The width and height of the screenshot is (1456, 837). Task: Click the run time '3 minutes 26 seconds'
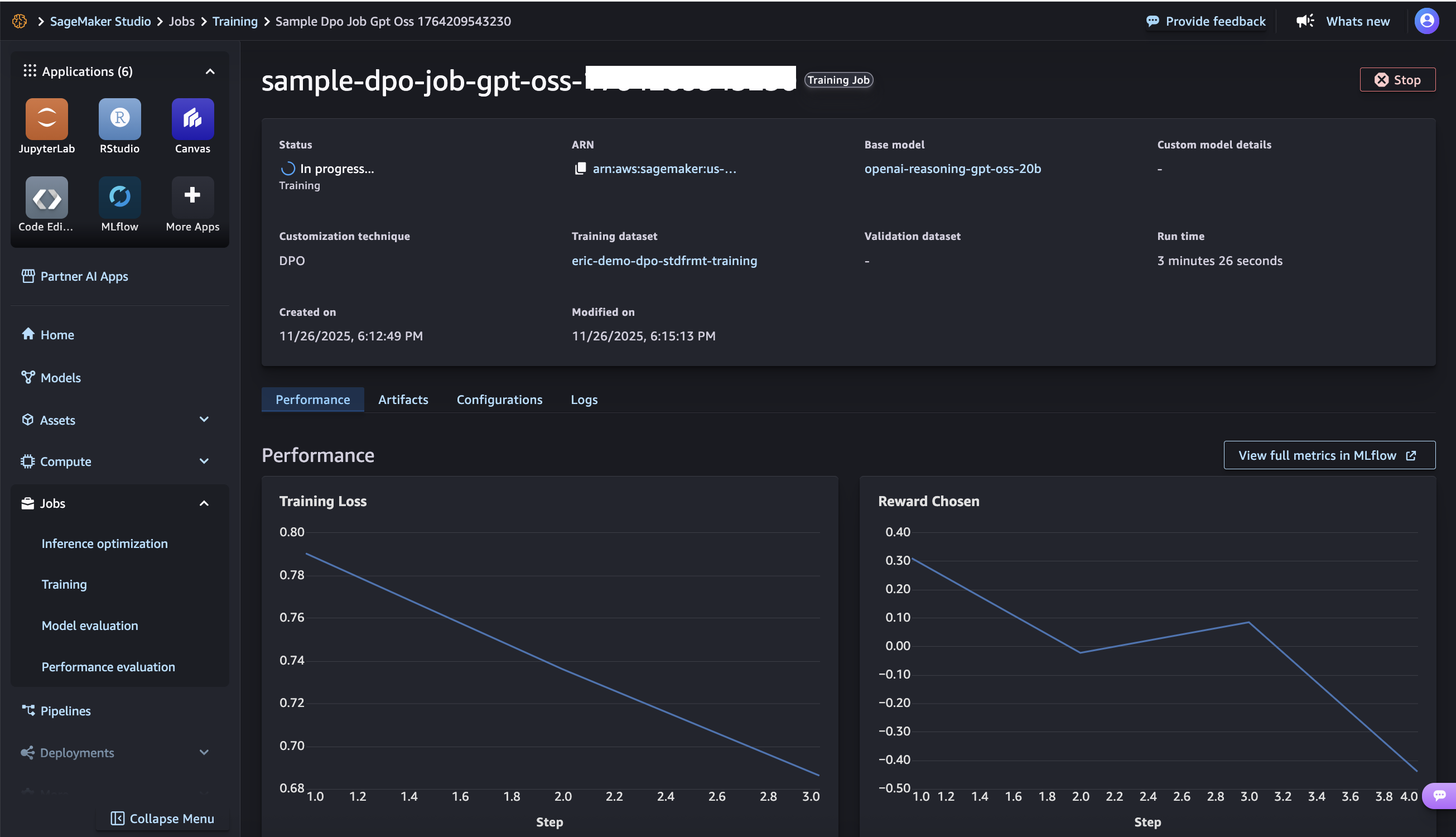(x=1219, y=261)
